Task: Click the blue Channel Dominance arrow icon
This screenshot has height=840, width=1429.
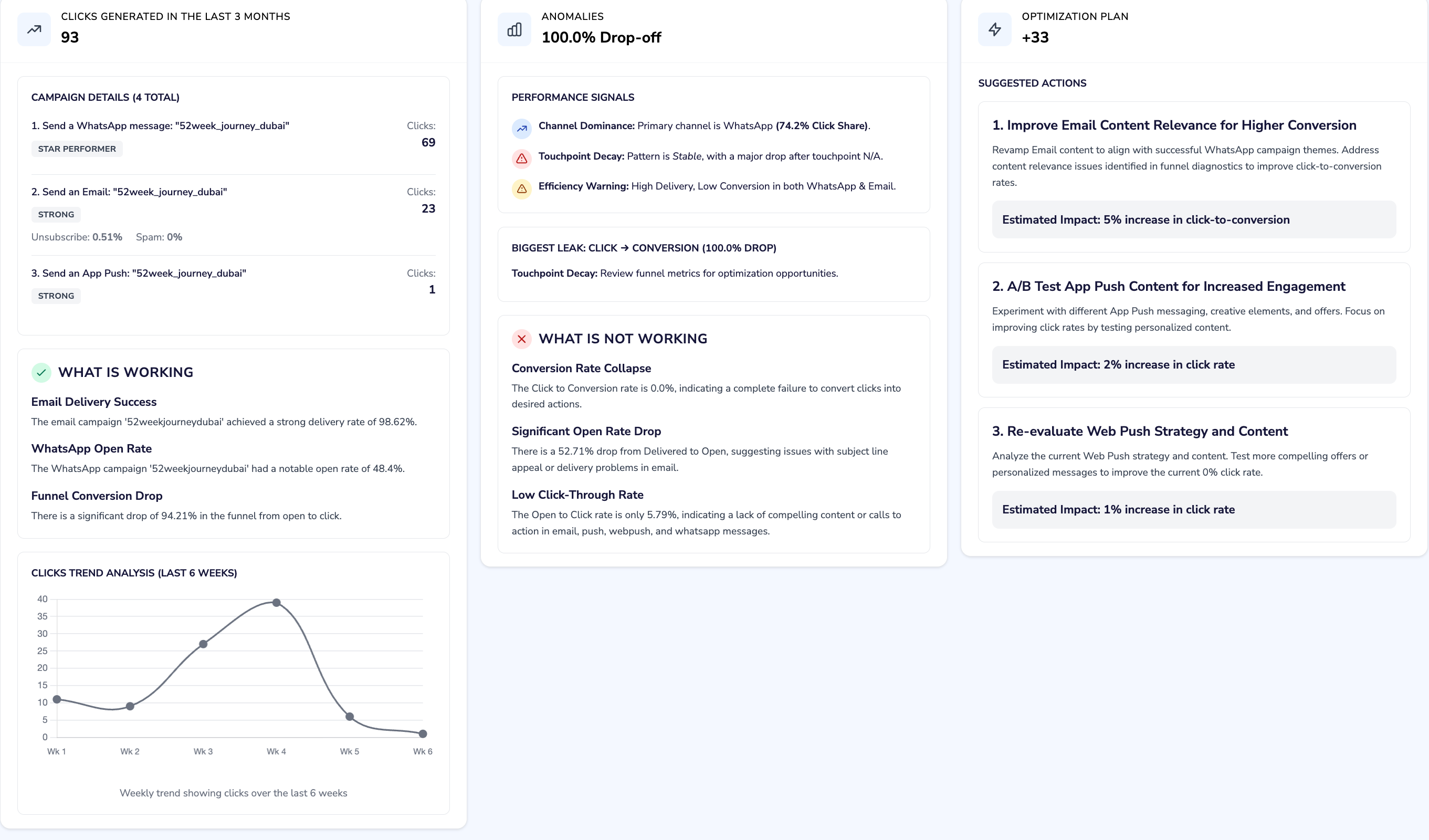Action: click(x=522, y=129)
